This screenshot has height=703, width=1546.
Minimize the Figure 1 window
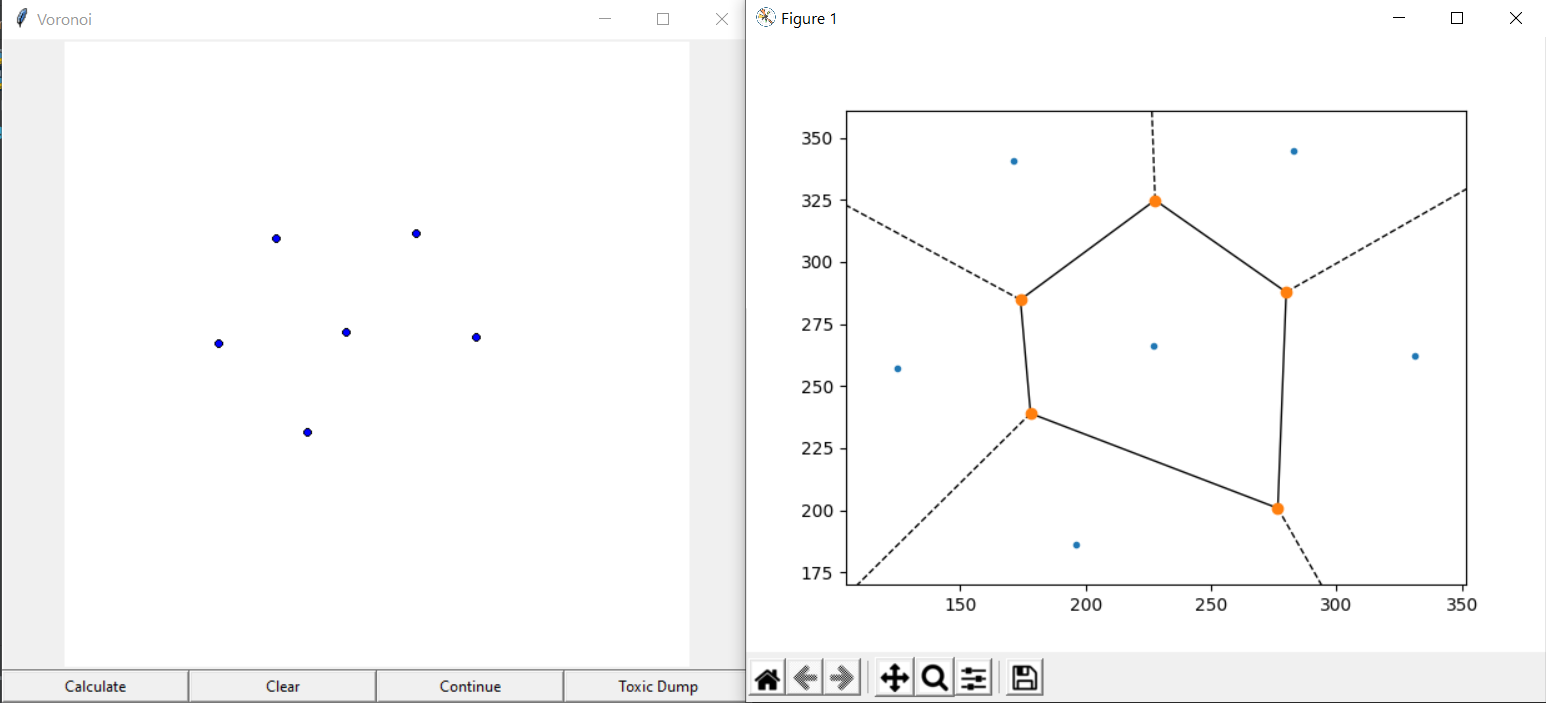point(1398,18)
